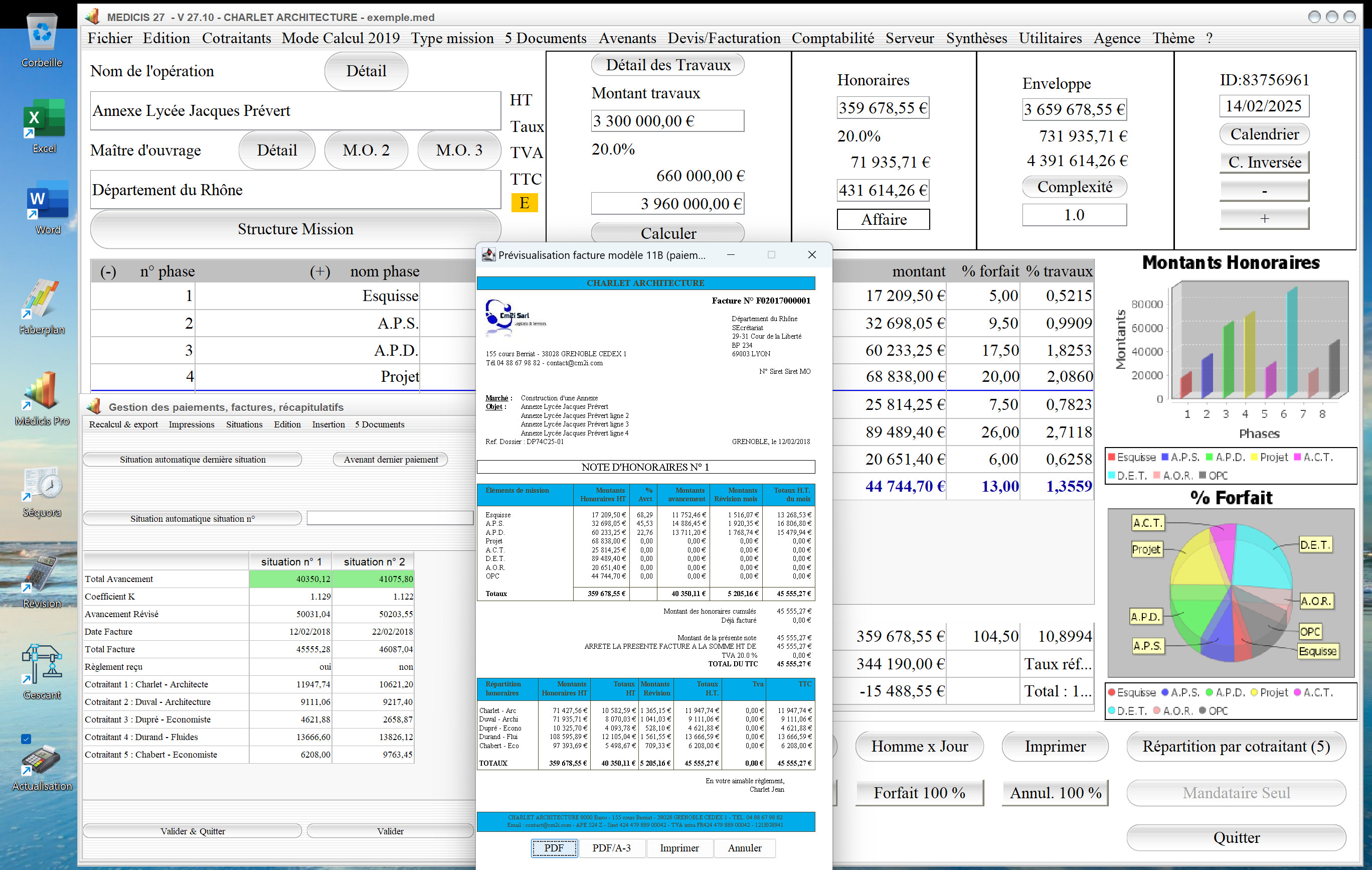The width and height of the screenshot is (1372, 870).
Task: Click Répartition par cotraitant (5) button
Action: tap(1237, 746)
